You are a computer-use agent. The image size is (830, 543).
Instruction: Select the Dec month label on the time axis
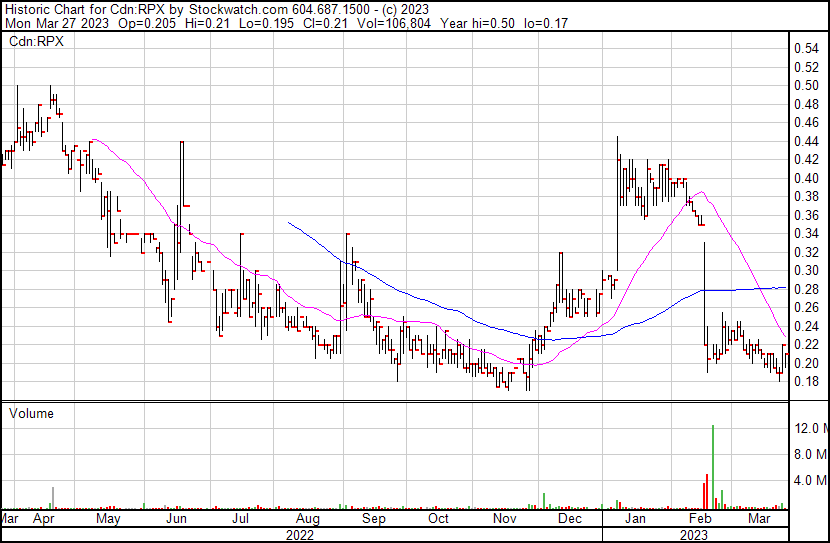point(570,519)
